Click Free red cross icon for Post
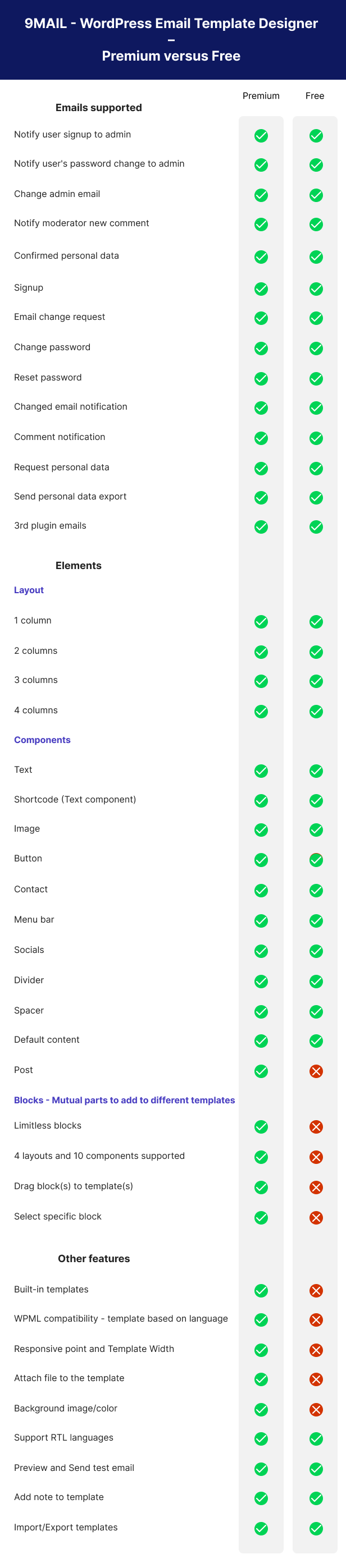This screenshot has width=346, height=1568. [x=316, y=1071]
